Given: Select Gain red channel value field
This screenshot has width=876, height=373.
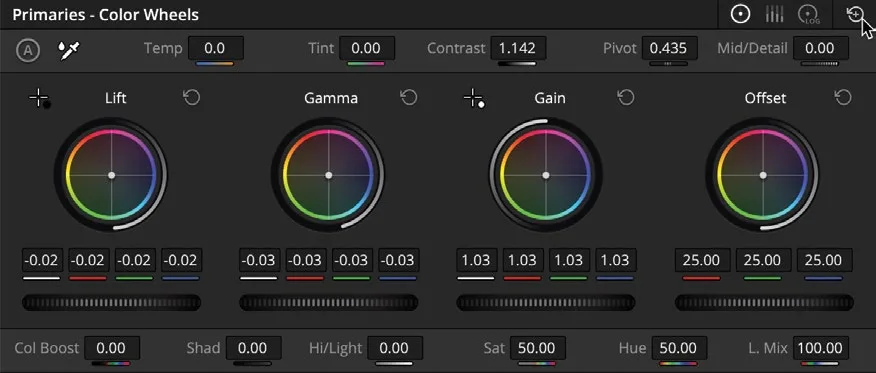Looking at the screenshot, I should pos(523,261).
